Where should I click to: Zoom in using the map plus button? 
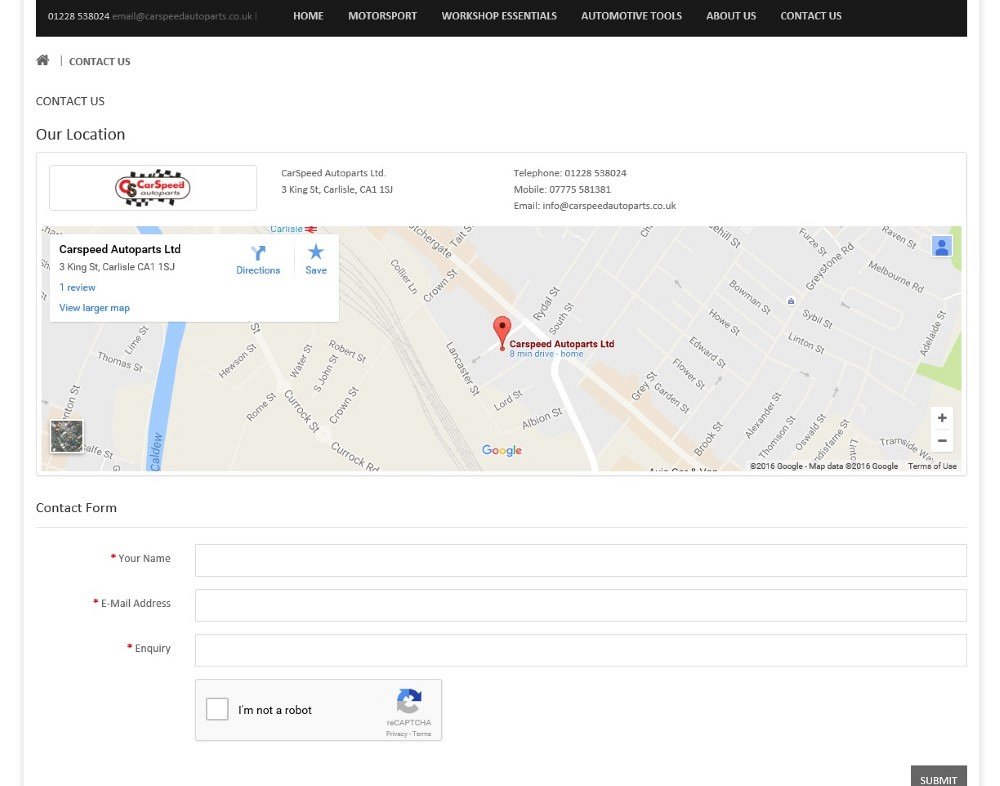(941, 417)
